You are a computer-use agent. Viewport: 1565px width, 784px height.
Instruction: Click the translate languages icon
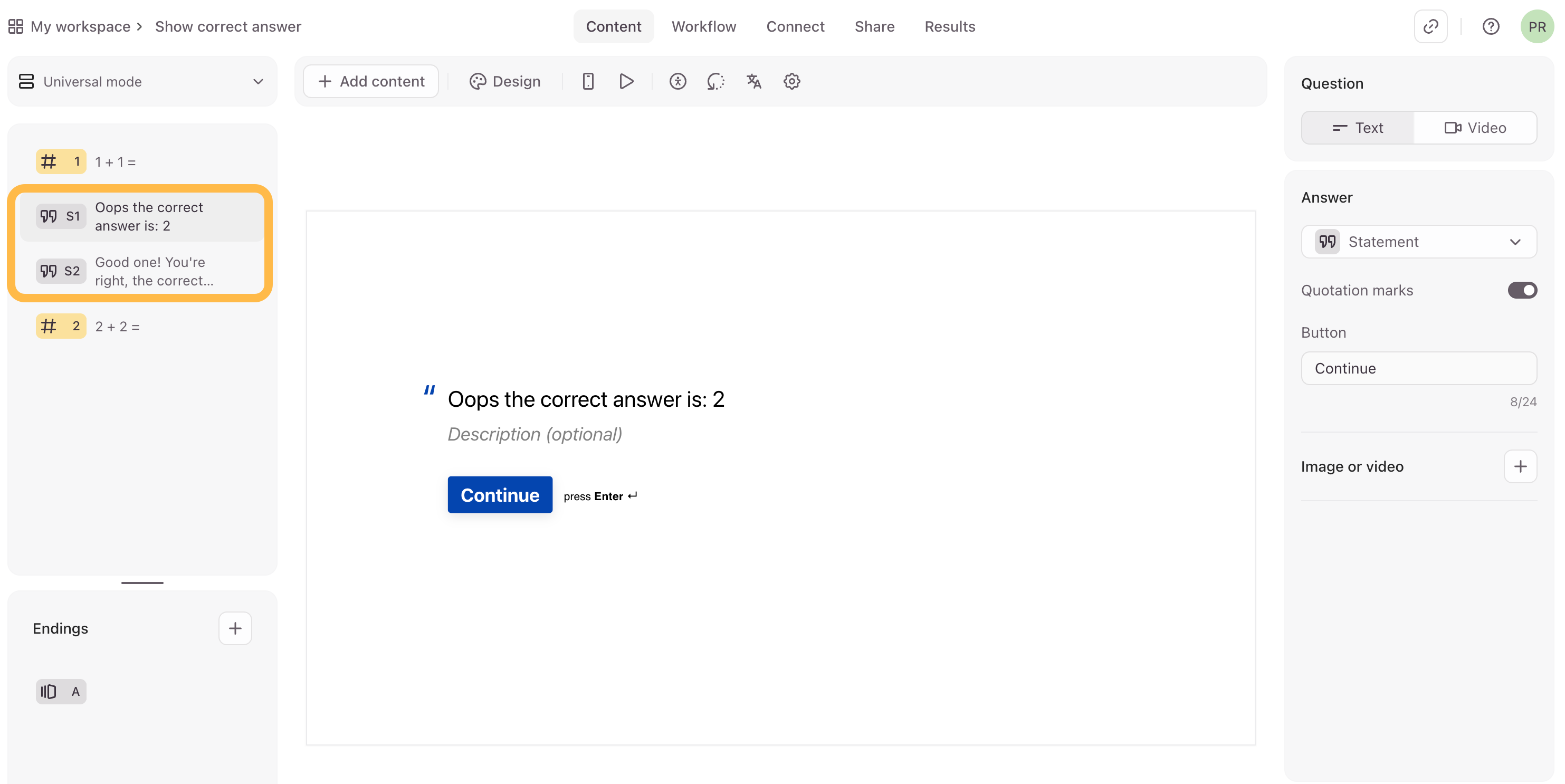click(x=753, y=81)
